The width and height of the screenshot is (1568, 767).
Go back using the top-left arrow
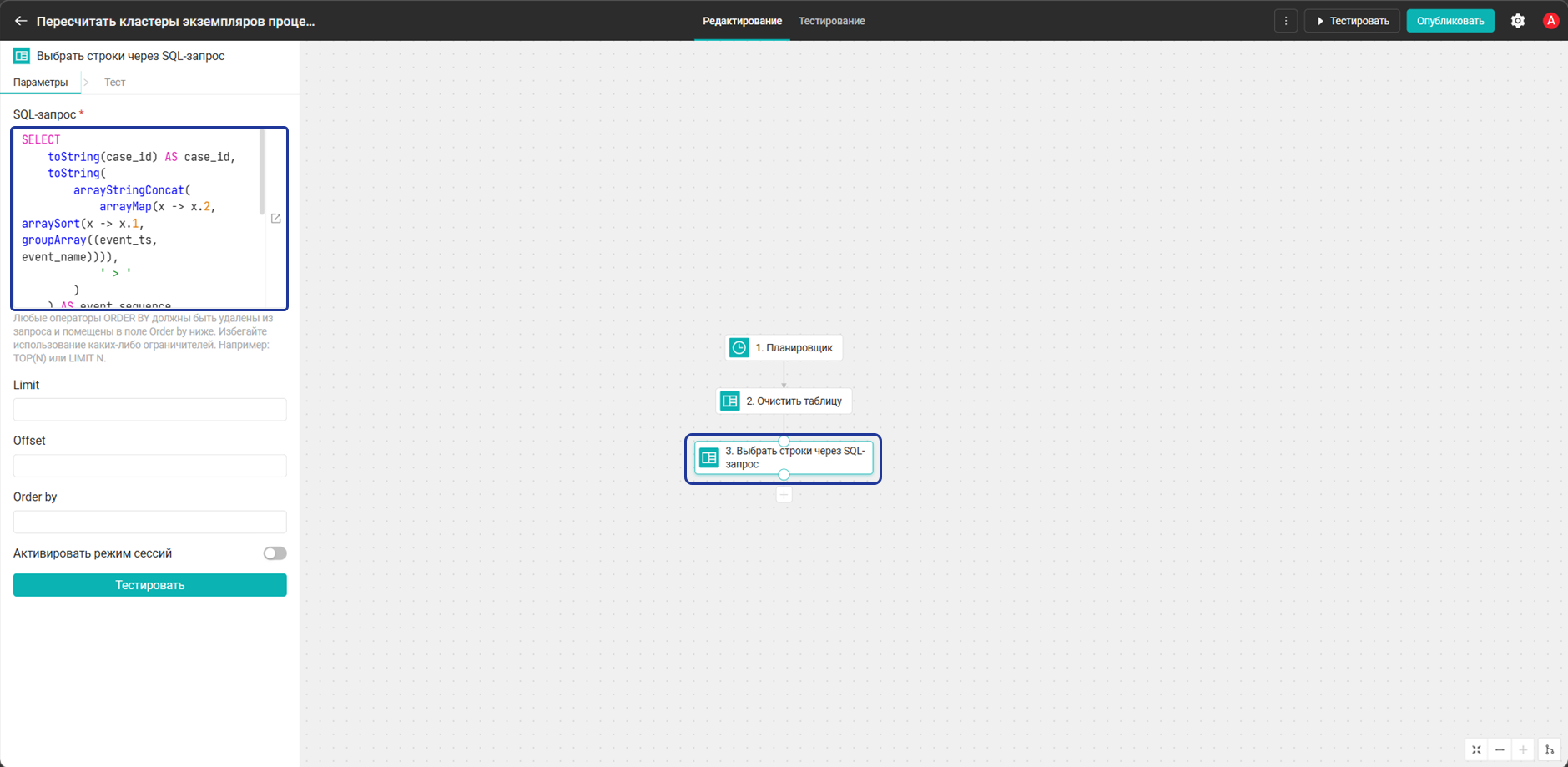[21, 21]
